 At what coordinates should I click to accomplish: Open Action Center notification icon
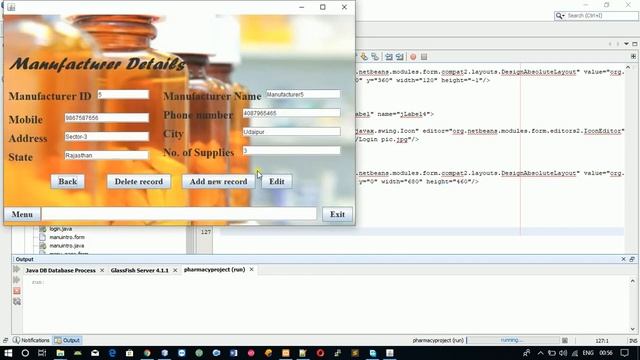pos(624,353)
